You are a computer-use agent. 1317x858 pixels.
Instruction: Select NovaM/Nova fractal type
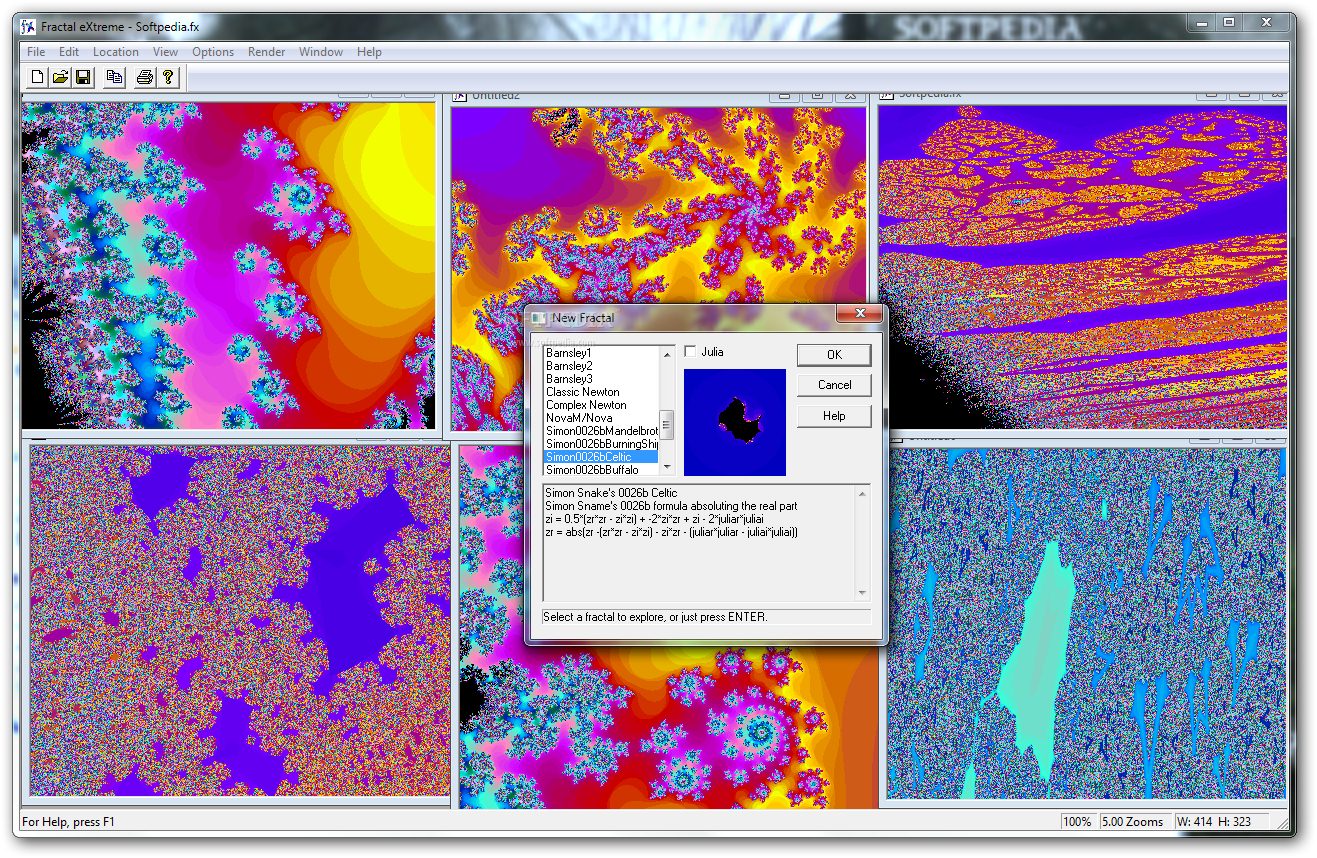579,418
